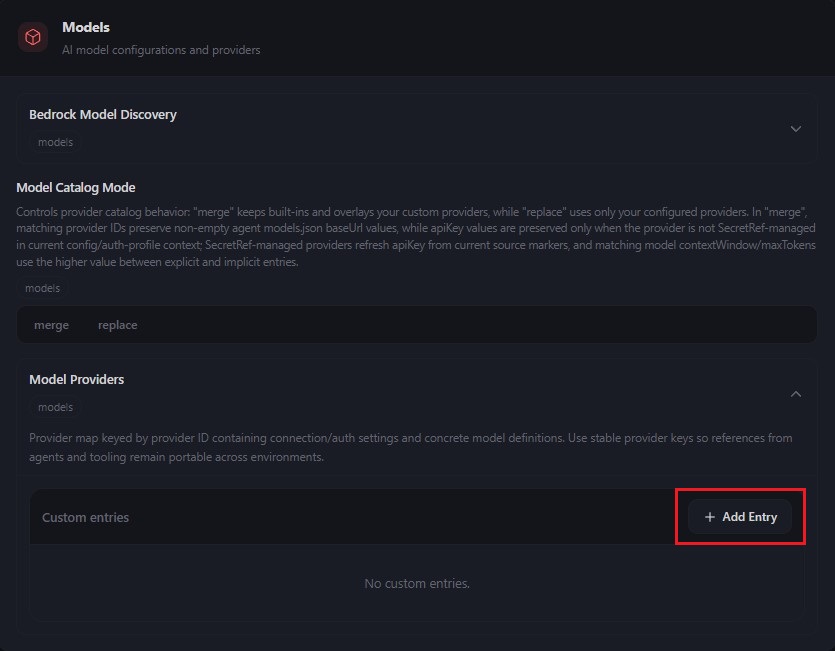Click the Custom entries label

(85, 517)
